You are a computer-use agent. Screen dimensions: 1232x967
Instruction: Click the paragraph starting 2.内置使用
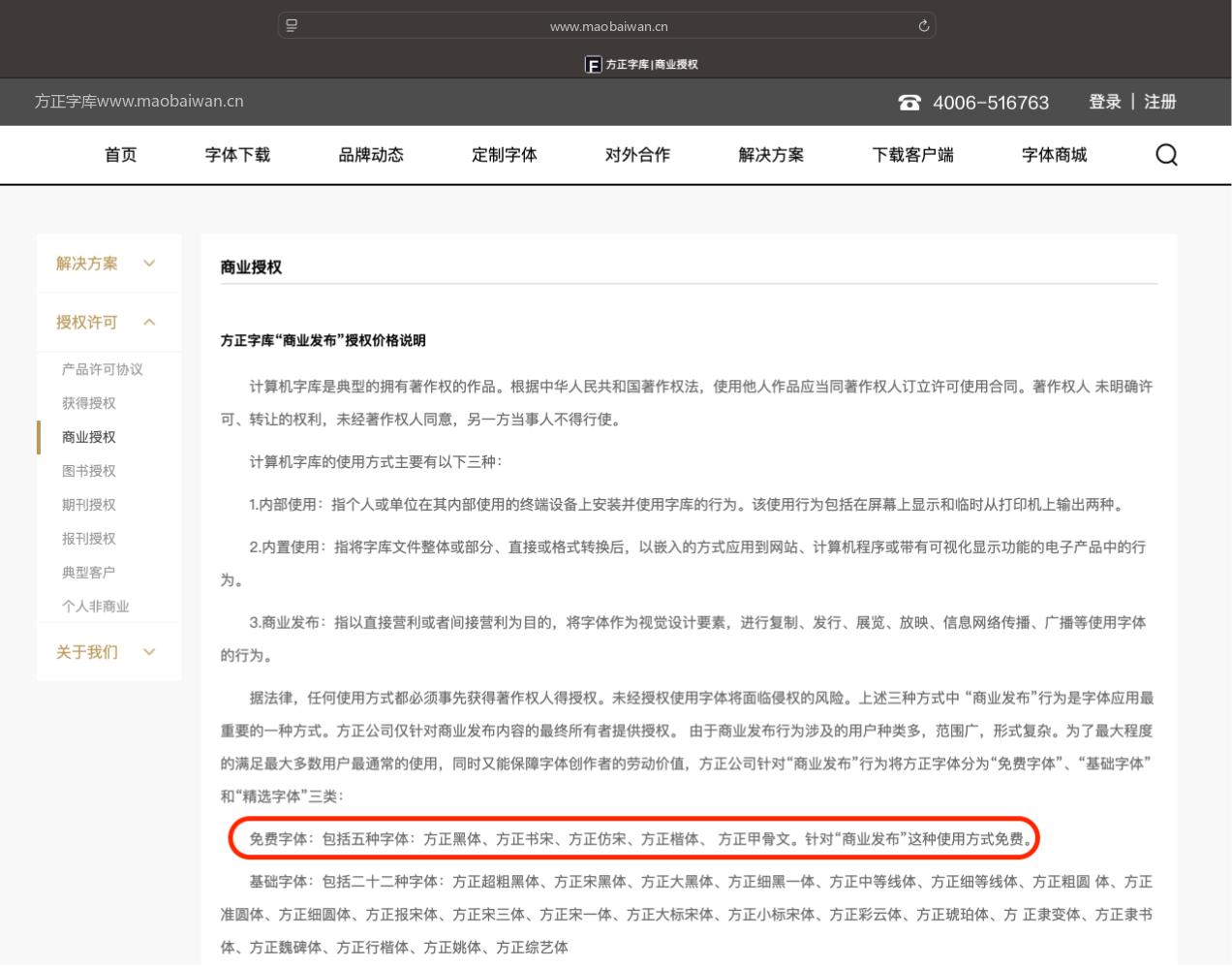(684, 564)
